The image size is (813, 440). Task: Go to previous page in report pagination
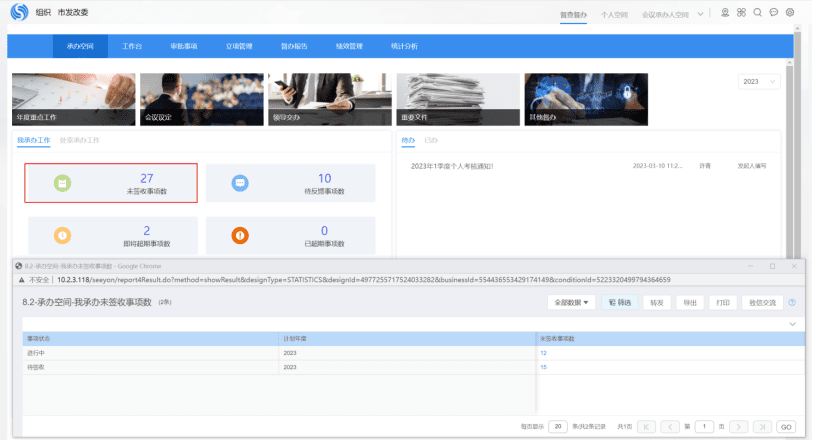pos(670,427)
